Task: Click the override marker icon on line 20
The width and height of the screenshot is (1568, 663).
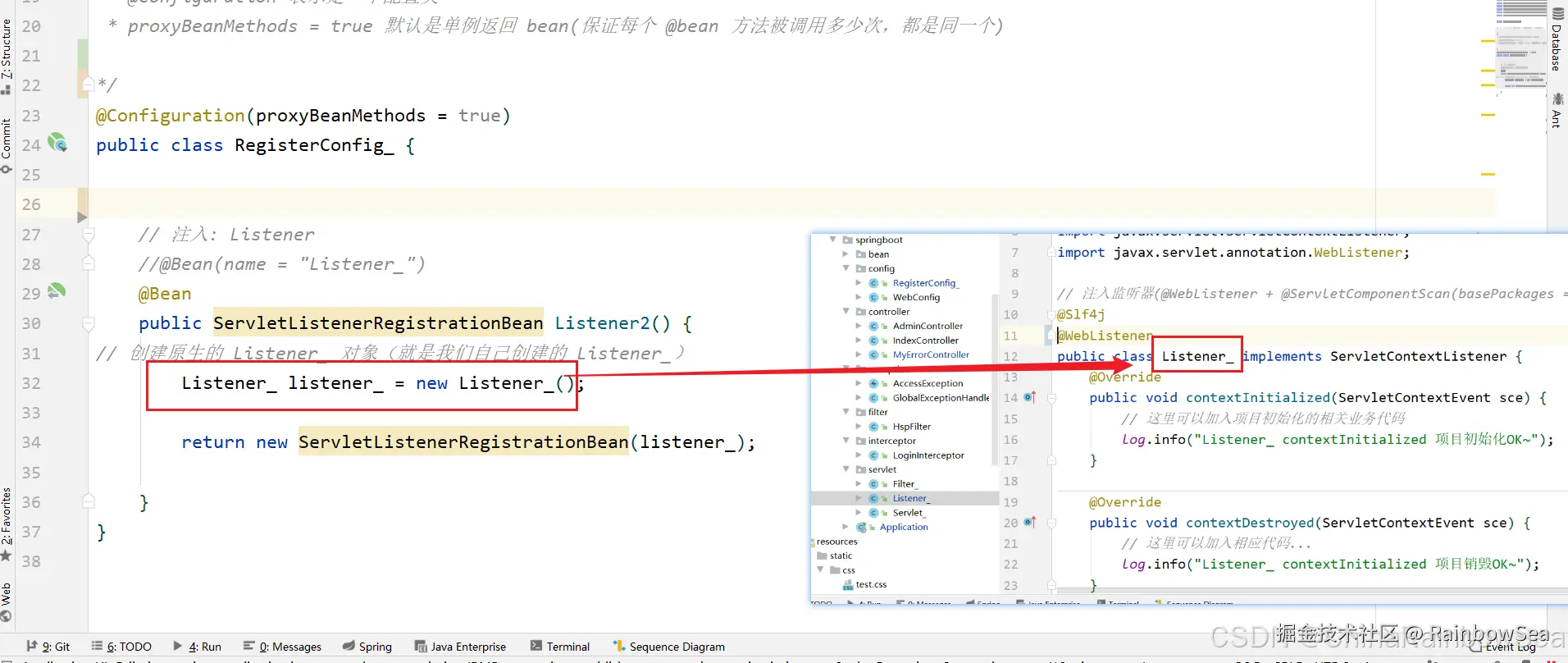Action: [1030, 522]
